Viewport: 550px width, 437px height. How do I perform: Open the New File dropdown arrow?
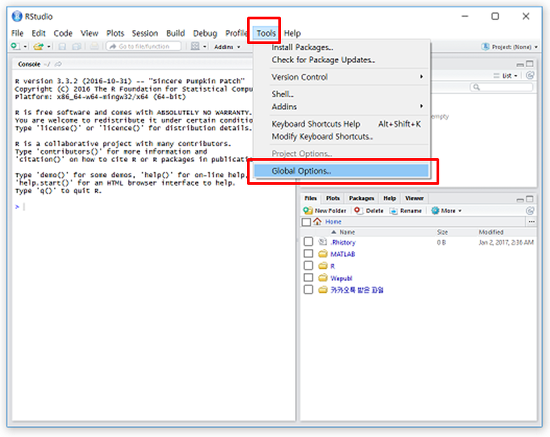(25, 47)
